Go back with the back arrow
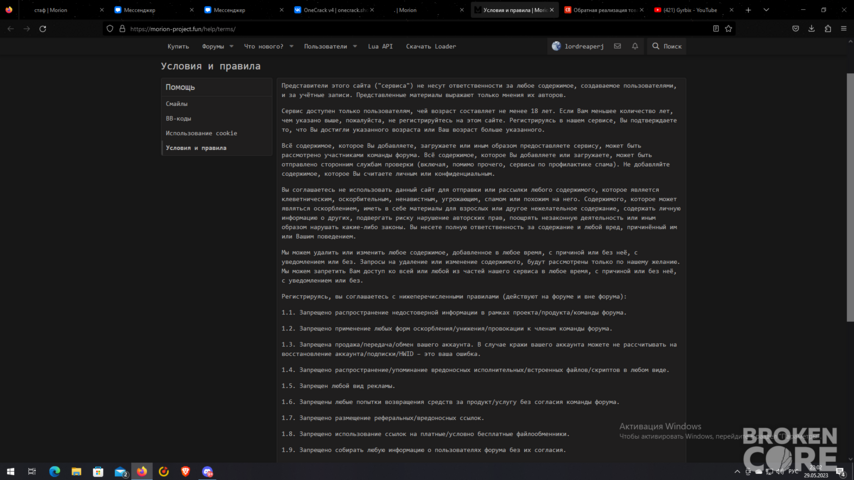The height and width of the screenshot is (480, 854). pos(11,29)
